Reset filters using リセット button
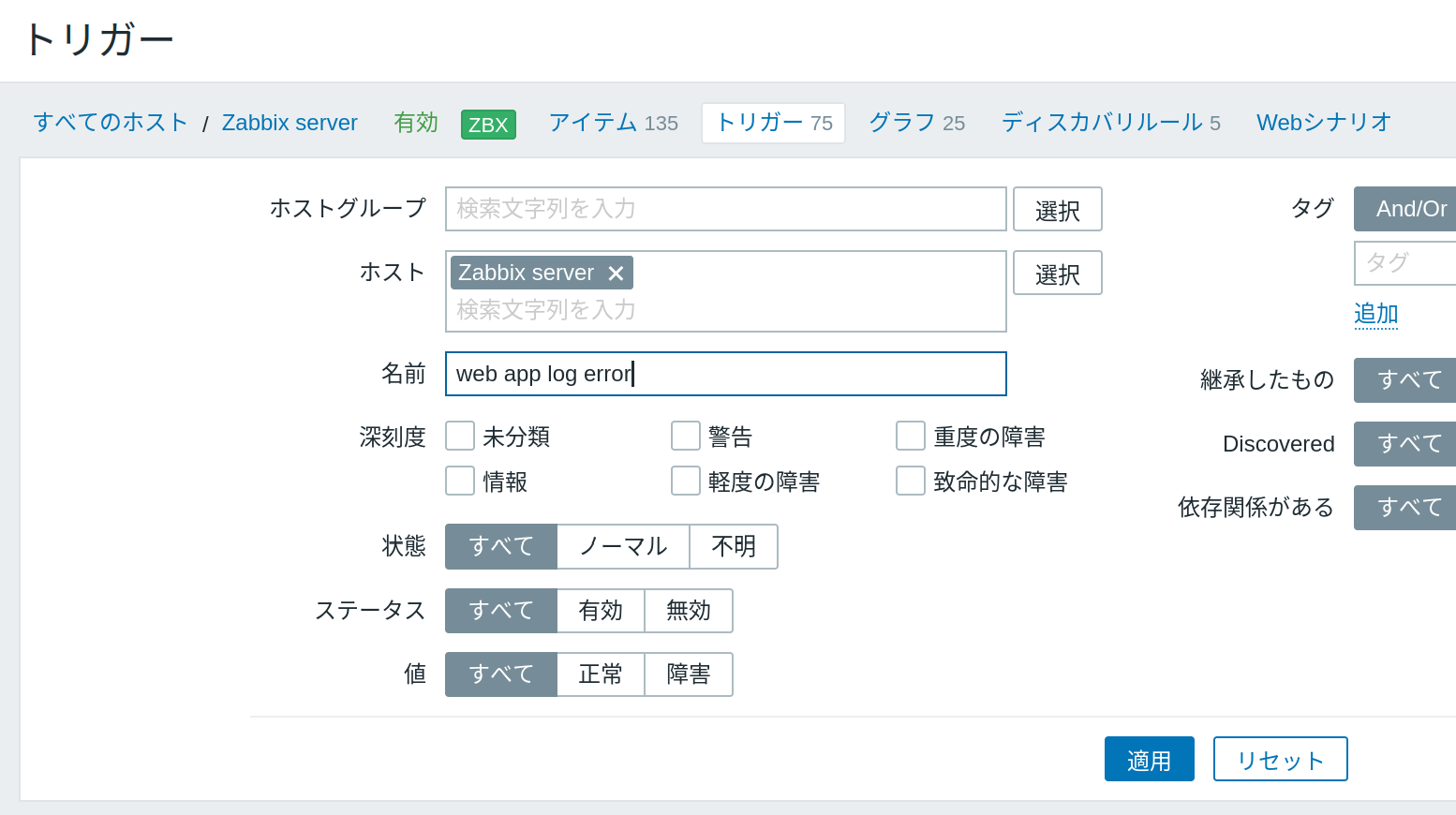 click(1280, 759)
